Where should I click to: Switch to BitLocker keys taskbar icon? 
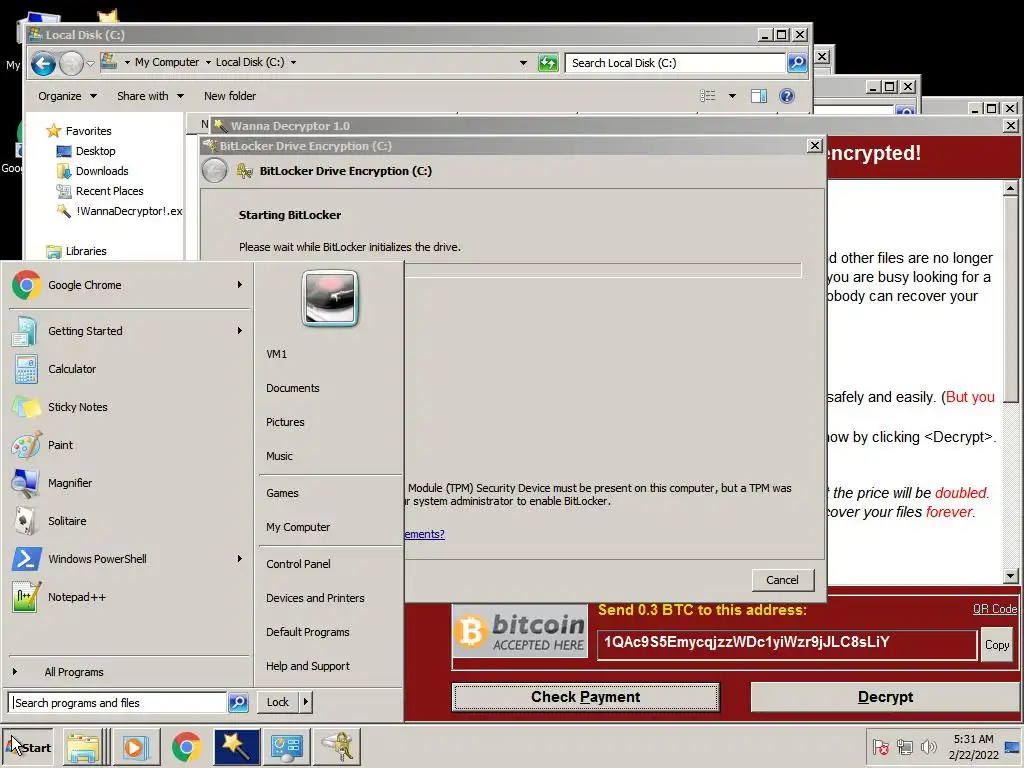point(337,747)
